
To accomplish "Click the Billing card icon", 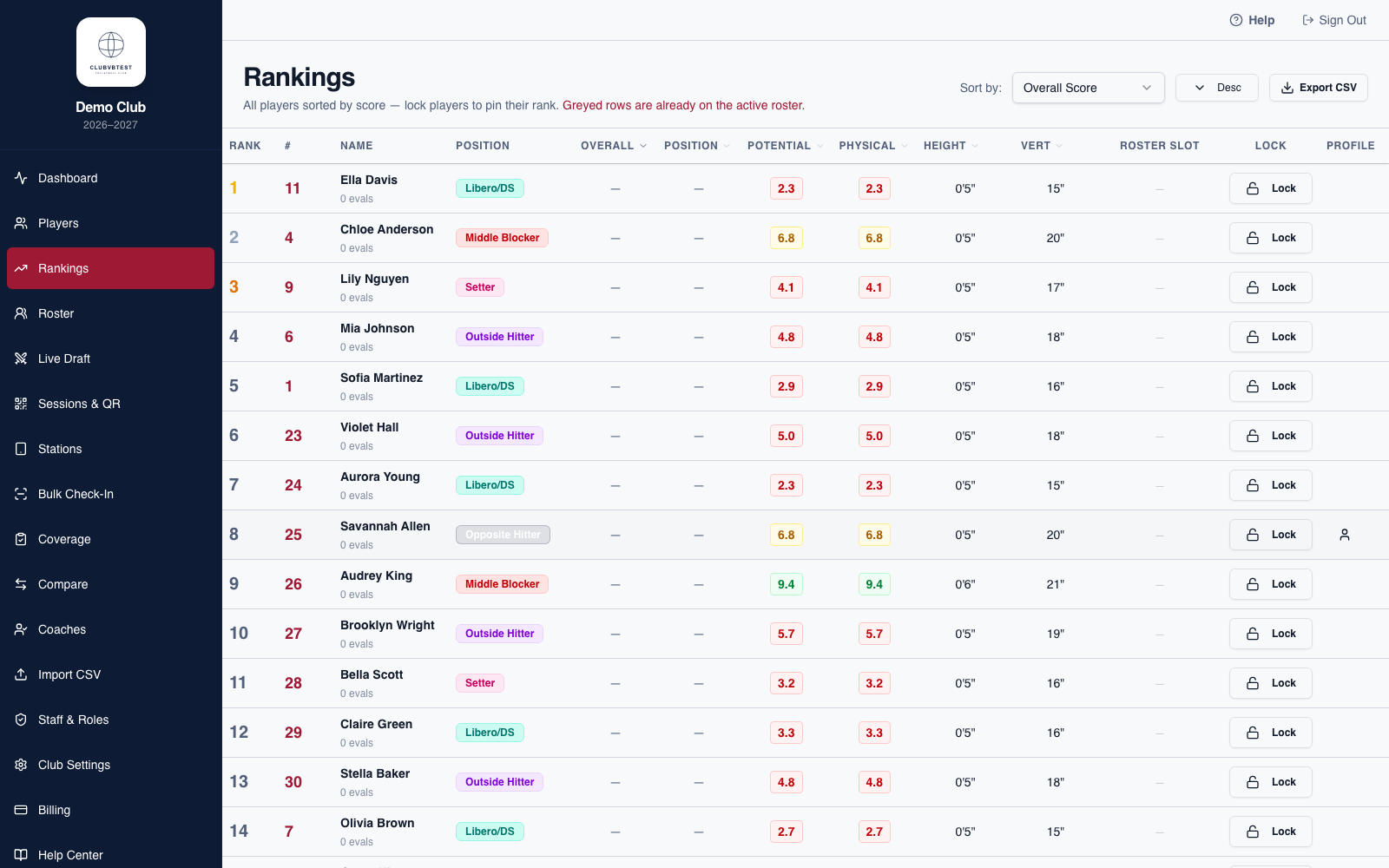I will pyautogui.click(x=21, y=810).
